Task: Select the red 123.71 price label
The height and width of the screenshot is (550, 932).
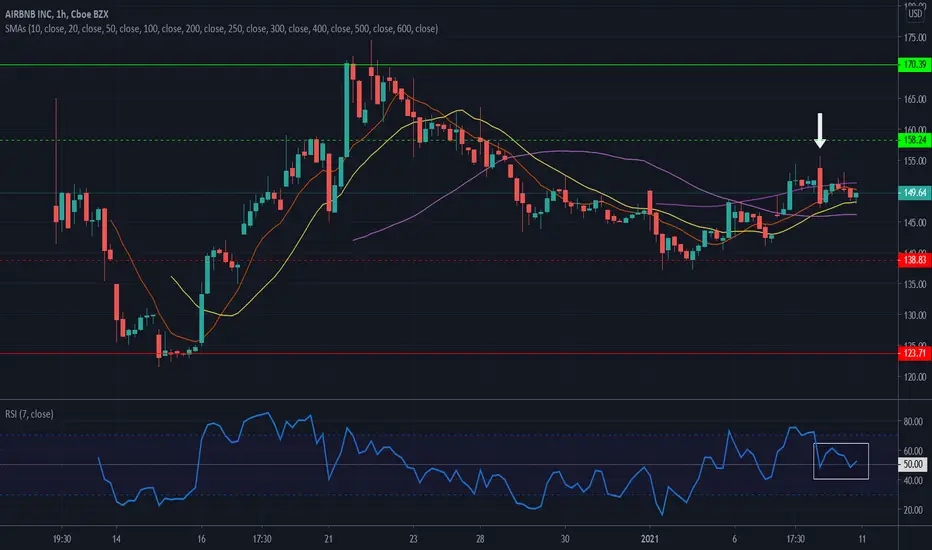Action: click(914, 353)
